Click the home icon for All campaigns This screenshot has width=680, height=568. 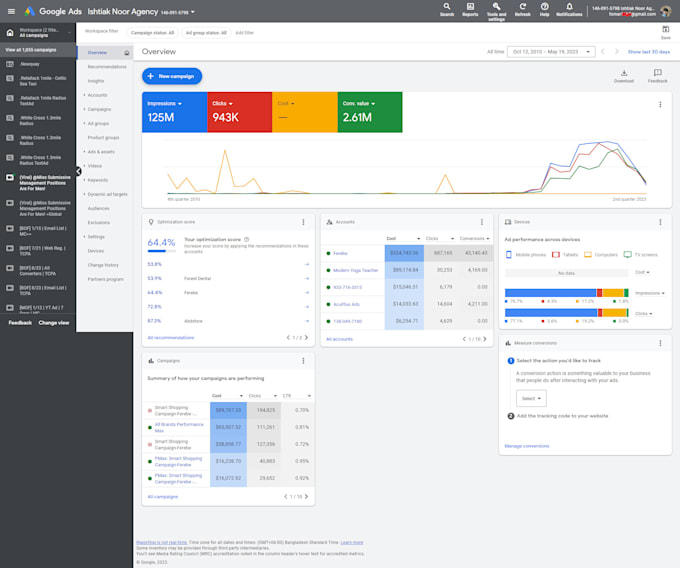tap(10, 33)
